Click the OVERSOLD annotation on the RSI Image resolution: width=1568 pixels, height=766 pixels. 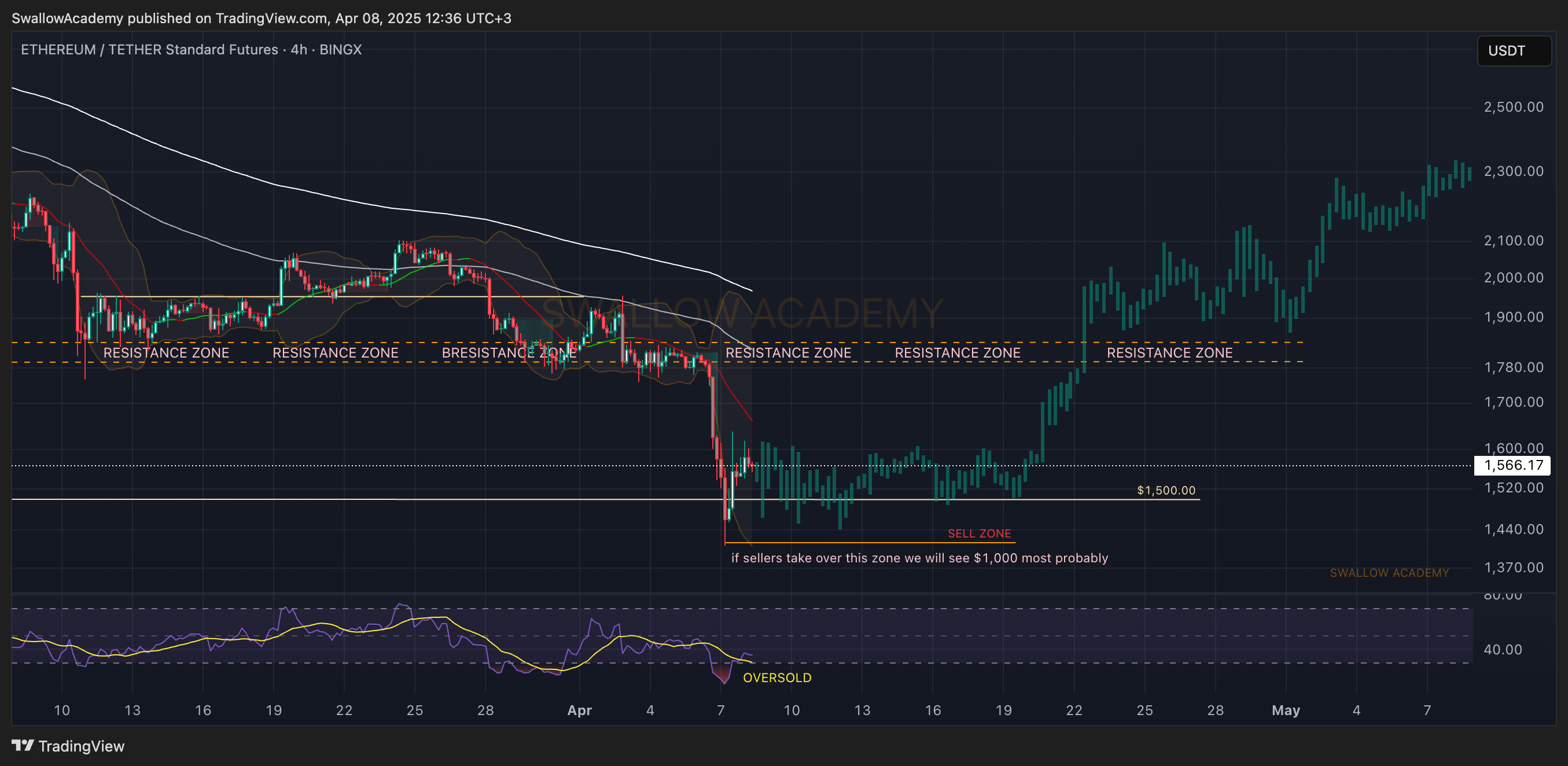click(776, 677)
